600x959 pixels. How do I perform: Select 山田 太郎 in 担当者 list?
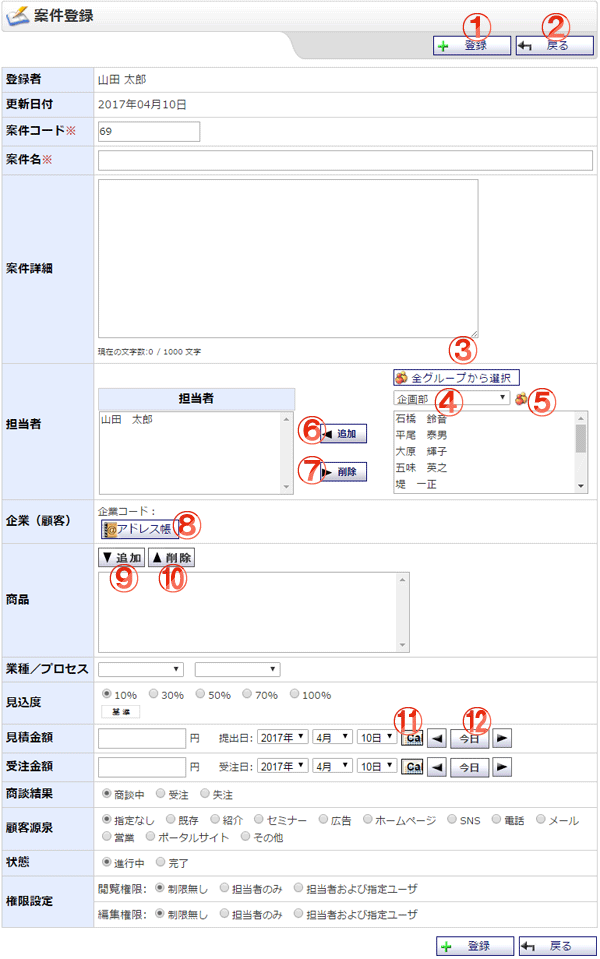point(127,420)
